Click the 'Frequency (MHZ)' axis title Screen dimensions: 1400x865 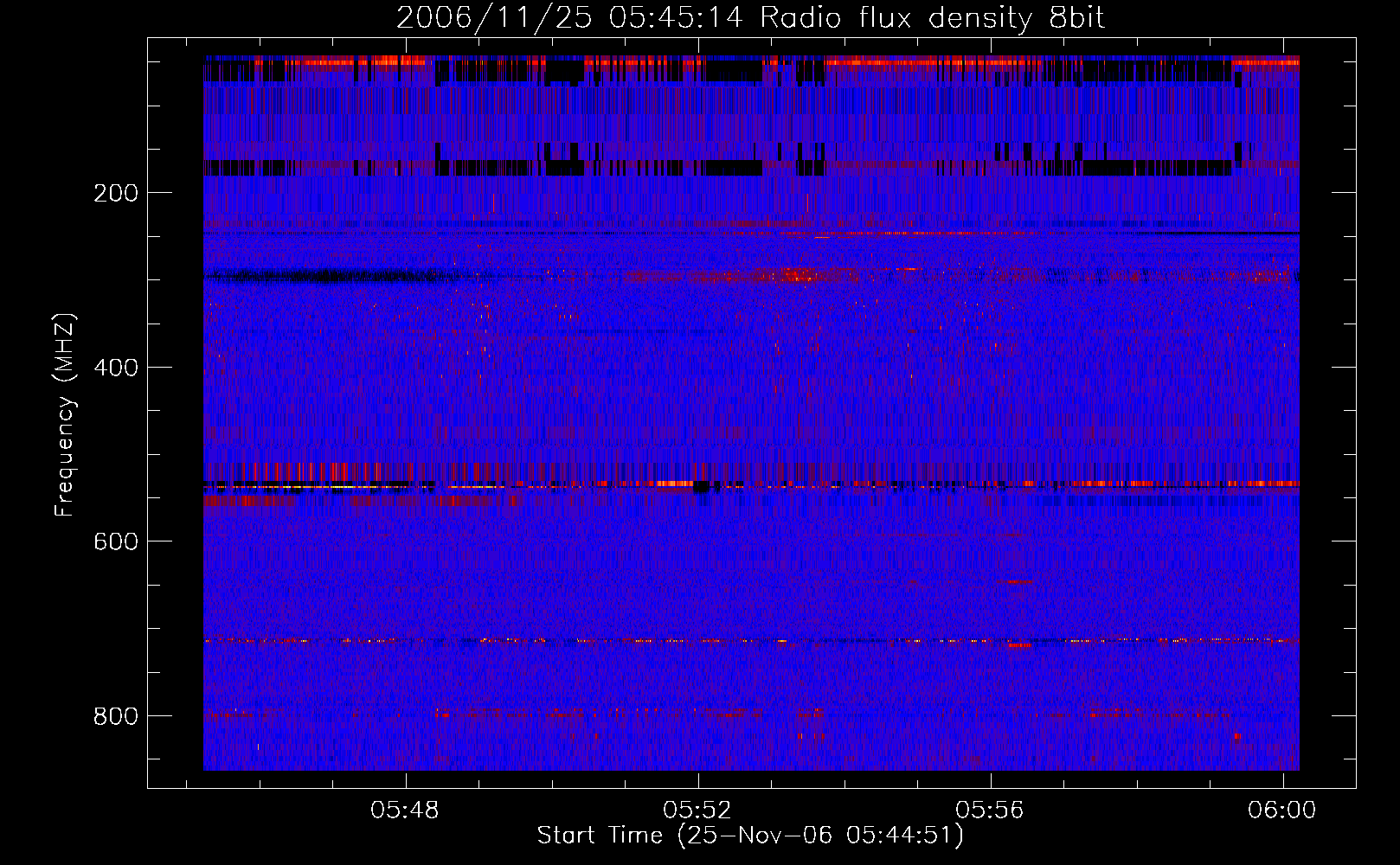[x=65, y=414]
